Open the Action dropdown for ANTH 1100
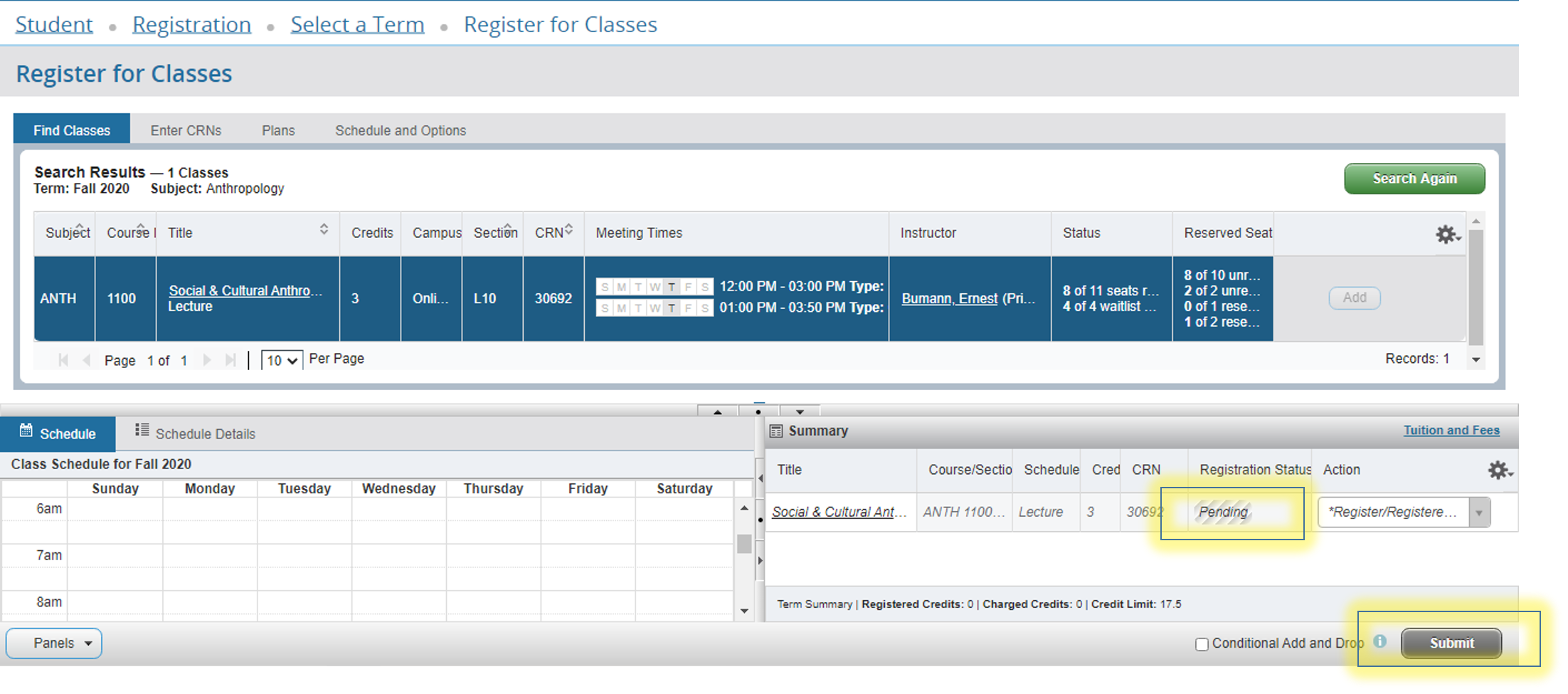The image size is (1568, 694). (x=1478, y=512)
